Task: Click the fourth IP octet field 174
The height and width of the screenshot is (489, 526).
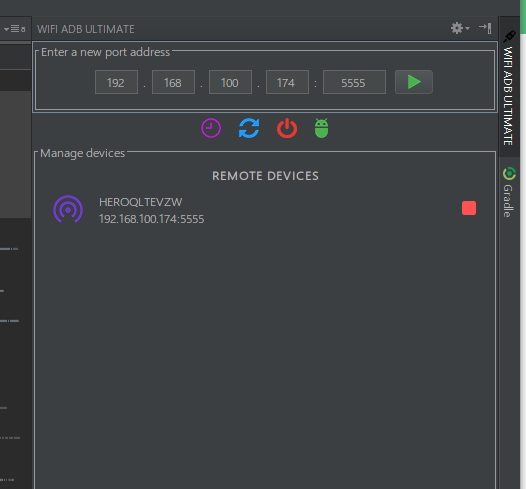Action: 287,82
